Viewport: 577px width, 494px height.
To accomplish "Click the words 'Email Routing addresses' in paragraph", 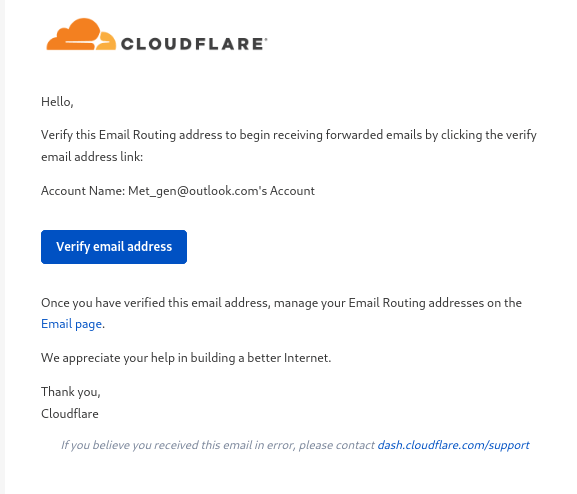I will pos(416,303).
